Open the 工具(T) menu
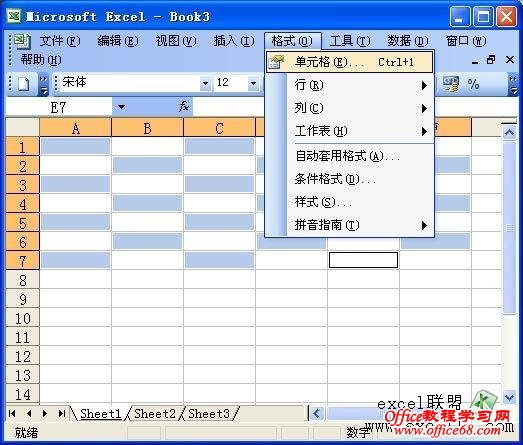523x445 pixels. coord(350,41)
